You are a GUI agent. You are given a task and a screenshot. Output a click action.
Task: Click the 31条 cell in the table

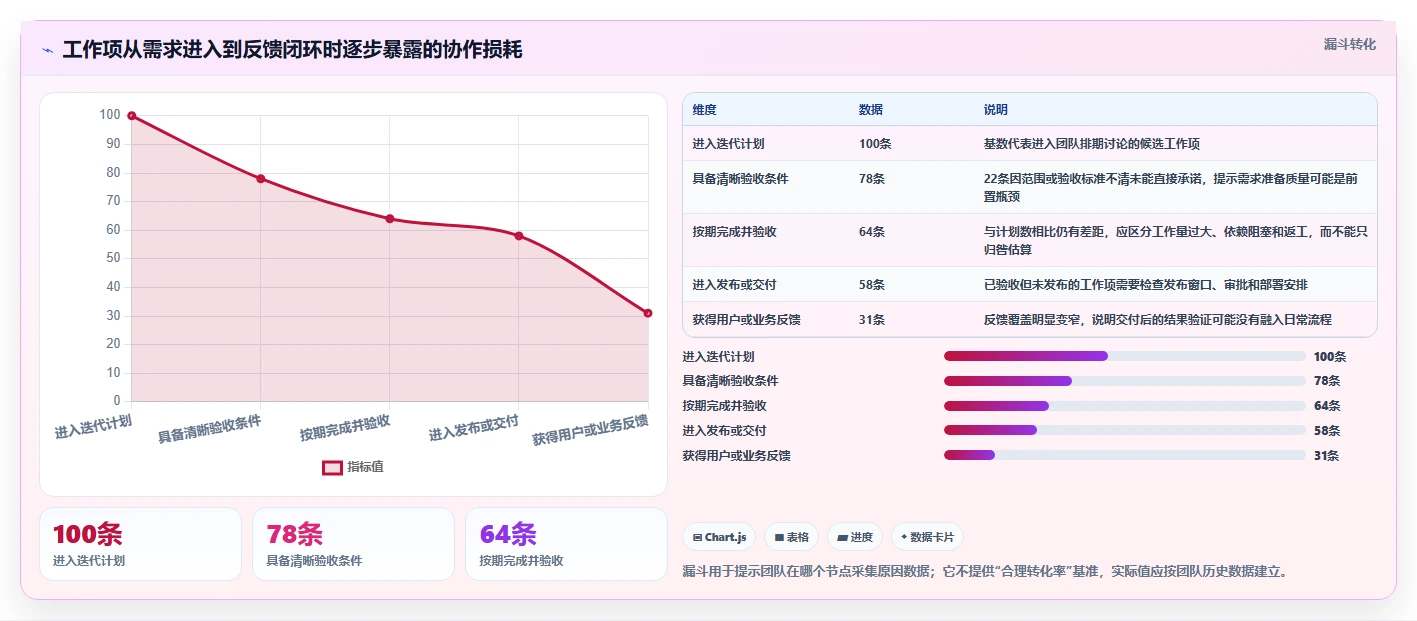click(x=872, y=320)
